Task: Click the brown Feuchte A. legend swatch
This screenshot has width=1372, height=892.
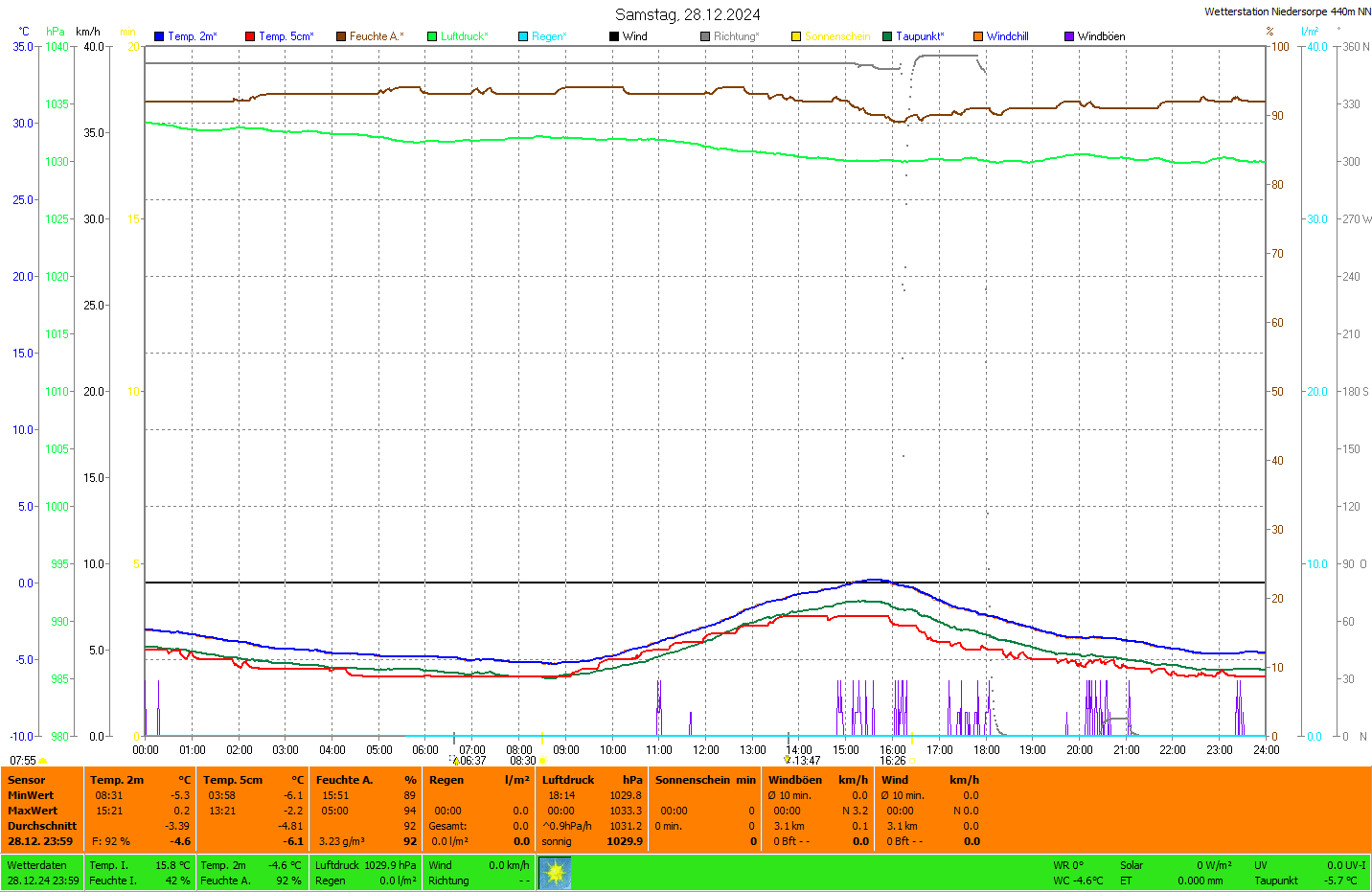Action: (x=340, y=36)
